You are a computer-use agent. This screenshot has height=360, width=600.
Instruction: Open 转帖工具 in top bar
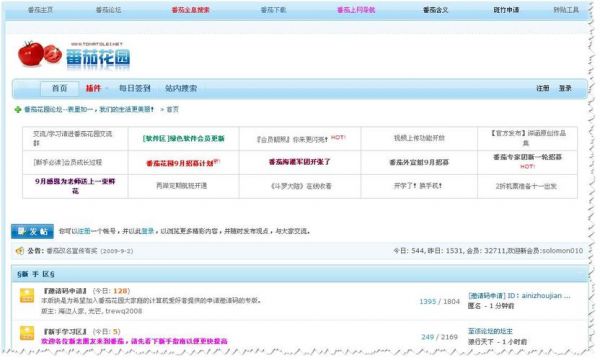(x=566, y=10)
